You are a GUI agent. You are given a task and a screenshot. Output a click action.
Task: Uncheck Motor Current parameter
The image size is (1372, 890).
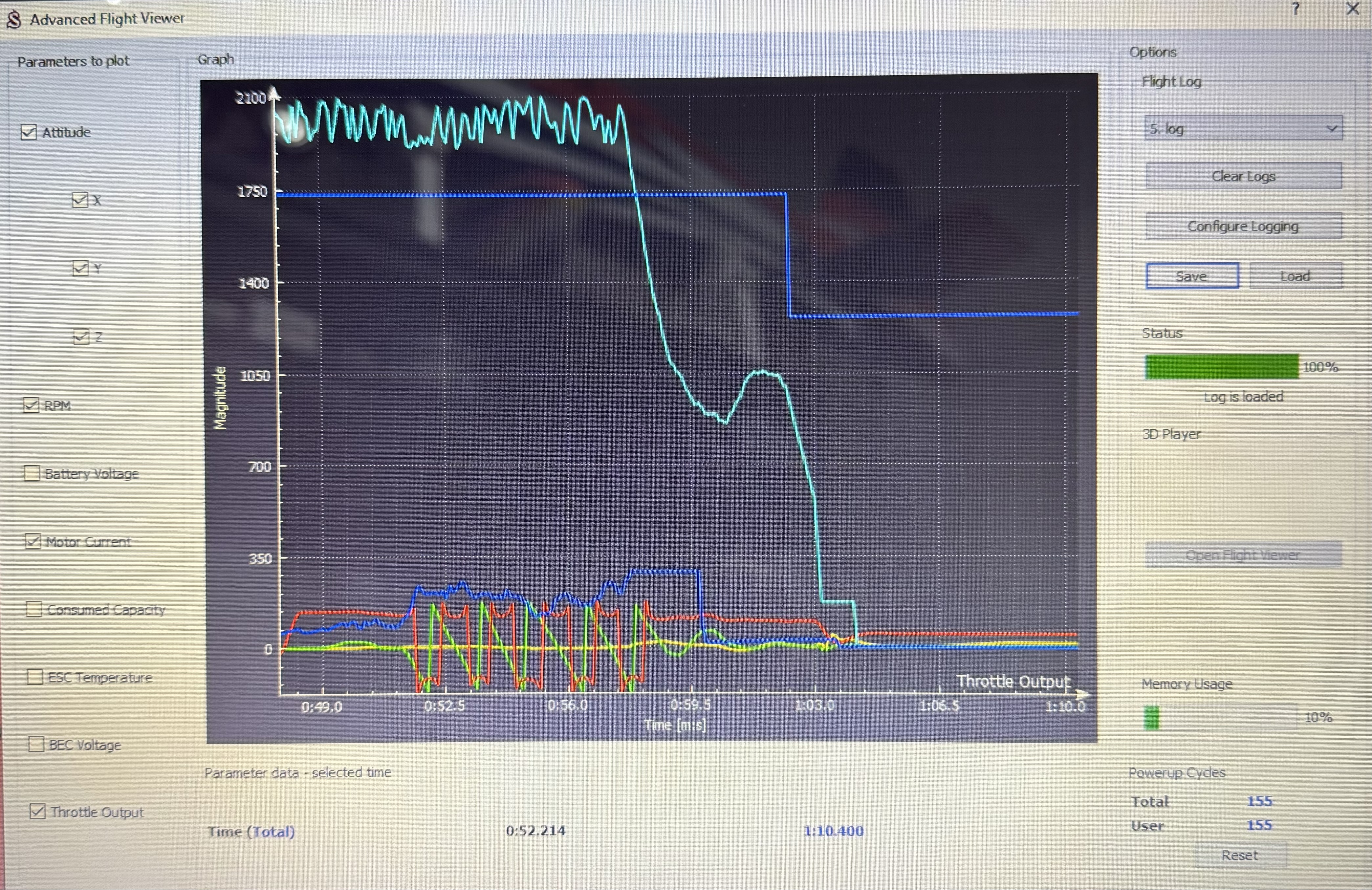(x=33, y=541)
